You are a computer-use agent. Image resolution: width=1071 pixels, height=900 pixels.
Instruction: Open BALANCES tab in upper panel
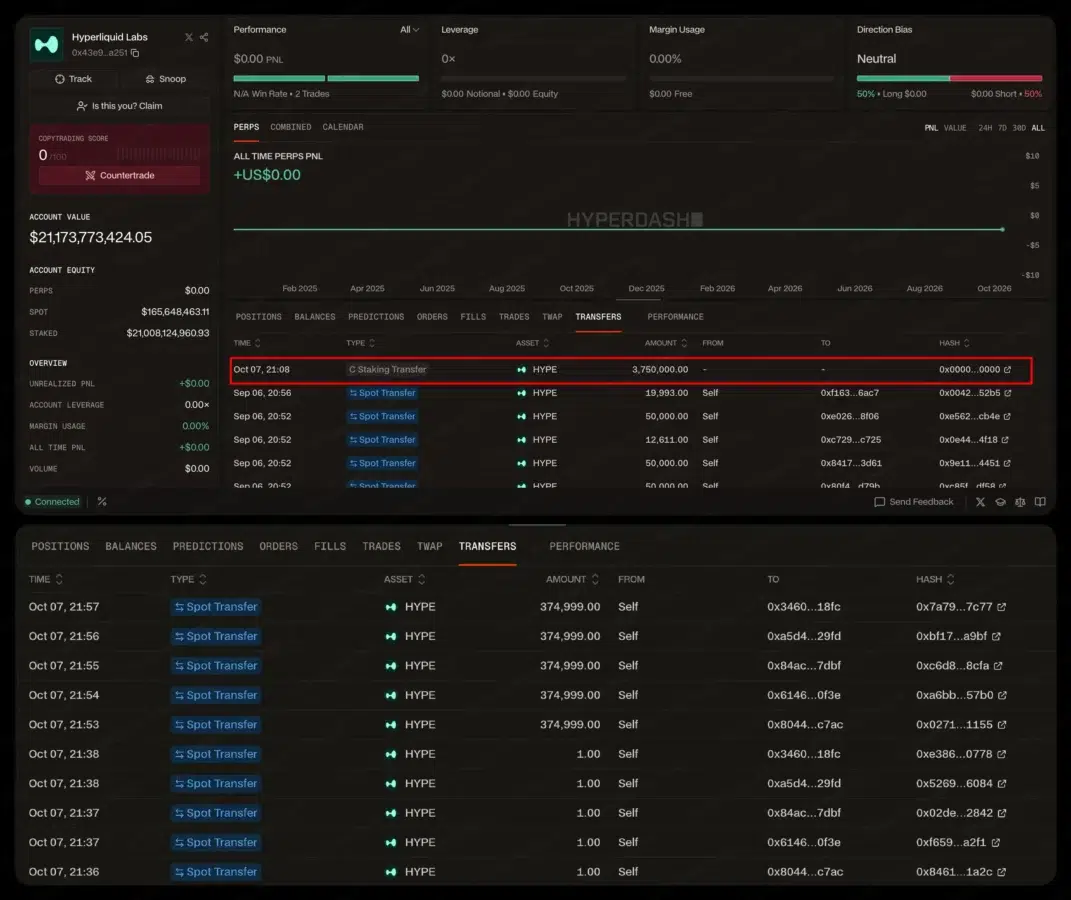point(315,317)
